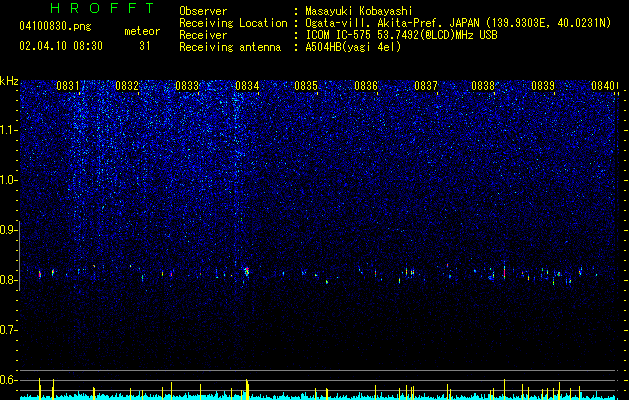
Task: Click the 0833 time marker
Action: click(x=187, y=86)
